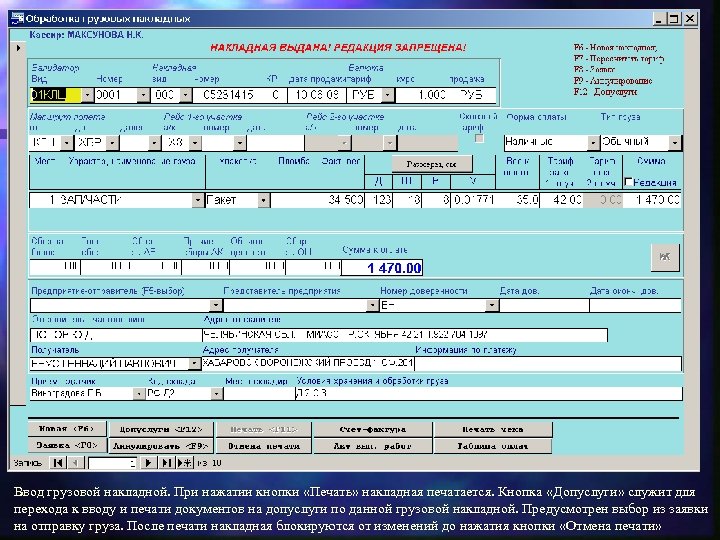Open the Пакет packaging dropdown
720x540 pixels.
264,200
